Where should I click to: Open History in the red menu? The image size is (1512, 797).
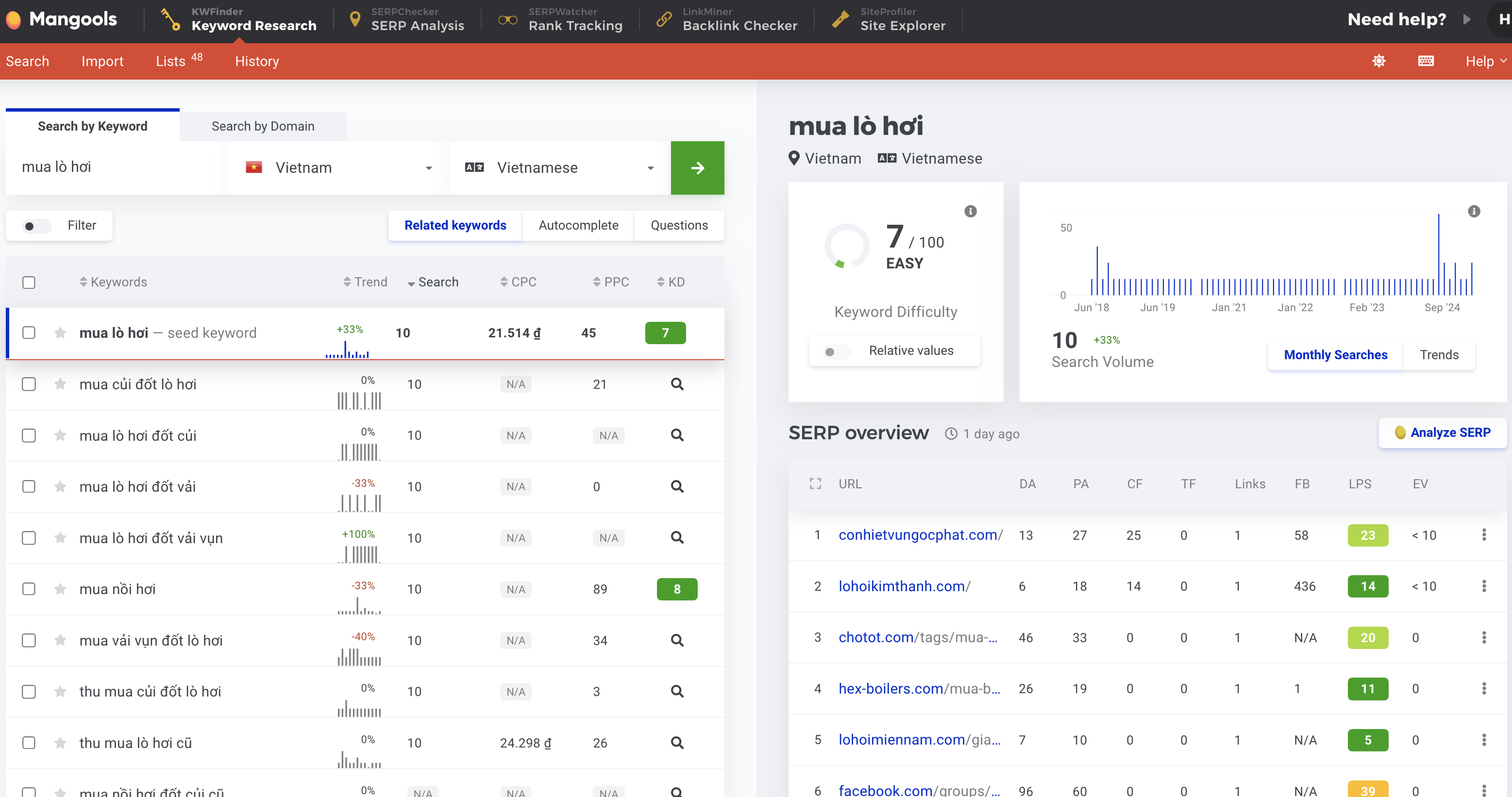[257, 61]
